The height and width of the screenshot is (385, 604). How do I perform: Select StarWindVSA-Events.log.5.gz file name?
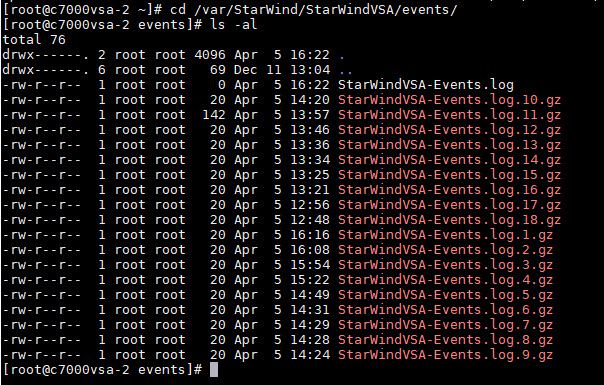[x=445, y=296]
